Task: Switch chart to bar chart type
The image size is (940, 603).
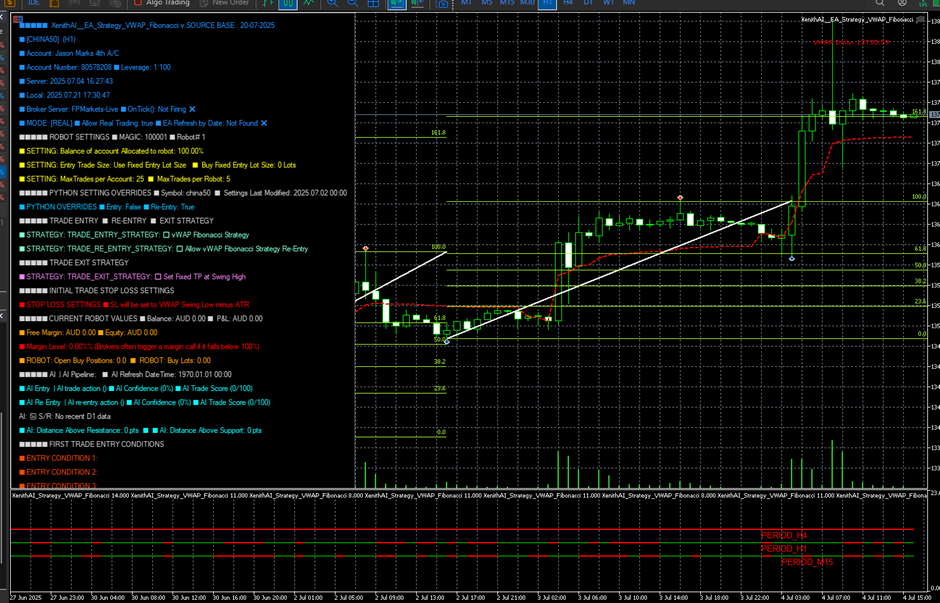Action: 267,3
